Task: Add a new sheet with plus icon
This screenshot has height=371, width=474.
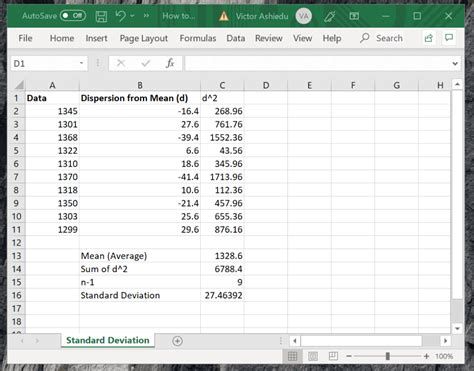Action: (177, 341)
